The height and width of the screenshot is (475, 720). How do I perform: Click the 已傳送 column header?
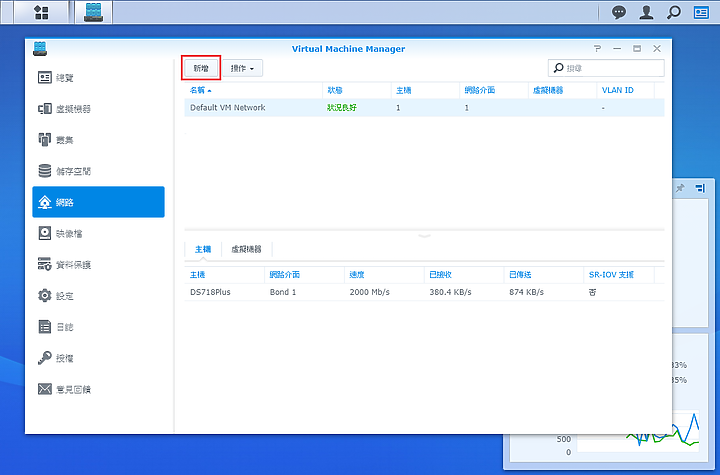point(544,275)
